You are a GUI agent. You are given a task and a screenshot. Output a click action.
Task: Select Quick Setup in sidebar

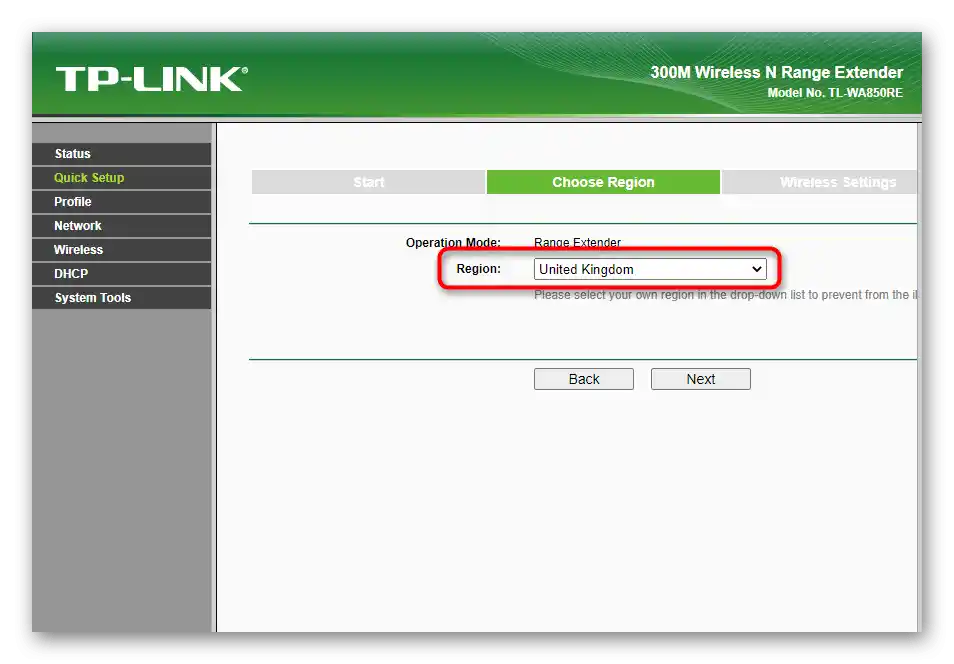pos(122,178)
